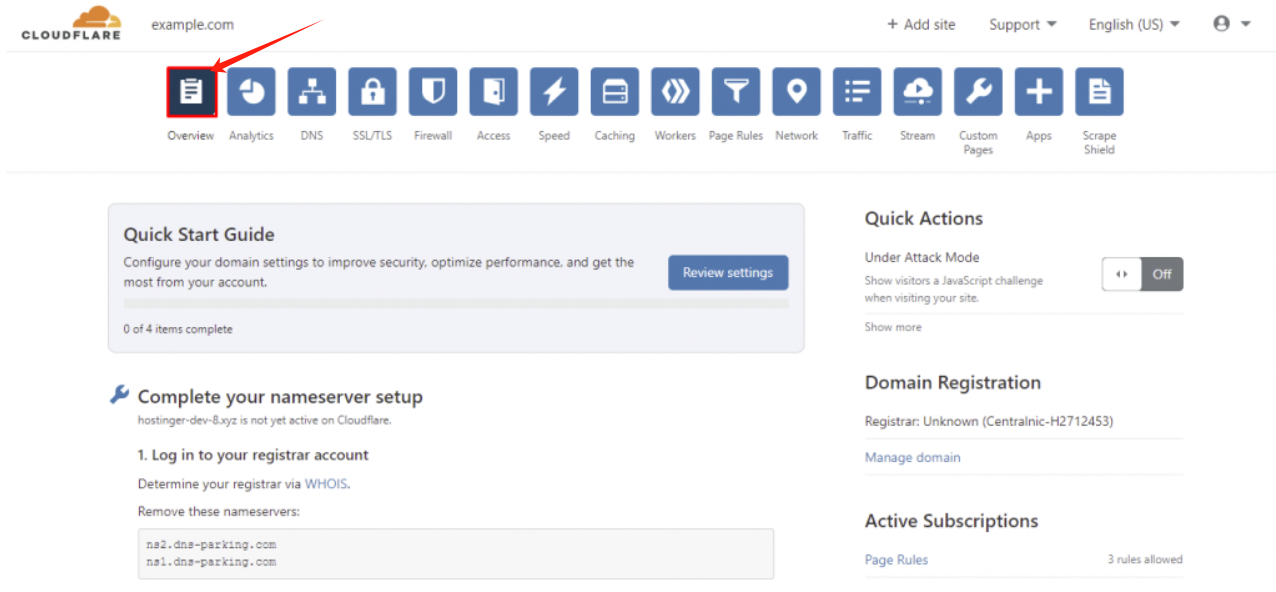Click the Active Subscriptions heading

(951, 521)
